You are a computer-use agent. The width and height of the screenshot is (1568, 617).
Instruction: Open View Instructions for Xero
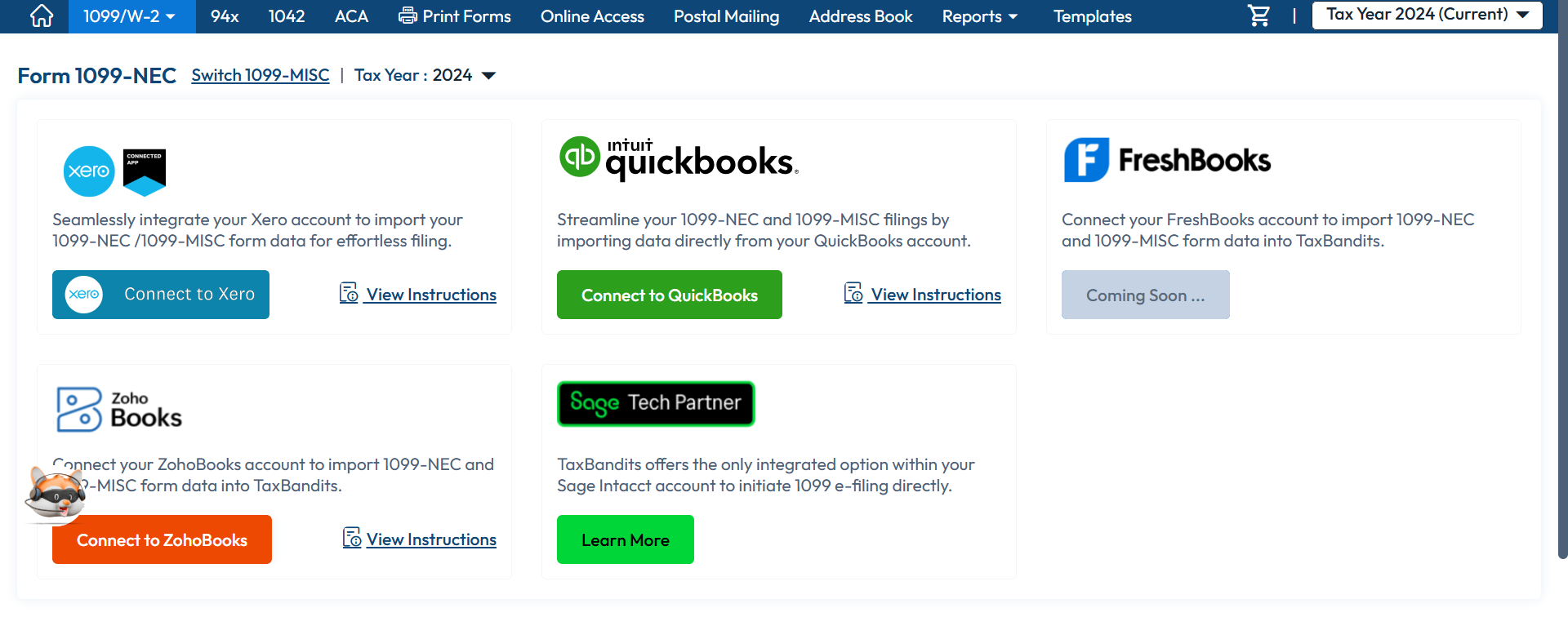pyautogui.click(x=431, y=295)
